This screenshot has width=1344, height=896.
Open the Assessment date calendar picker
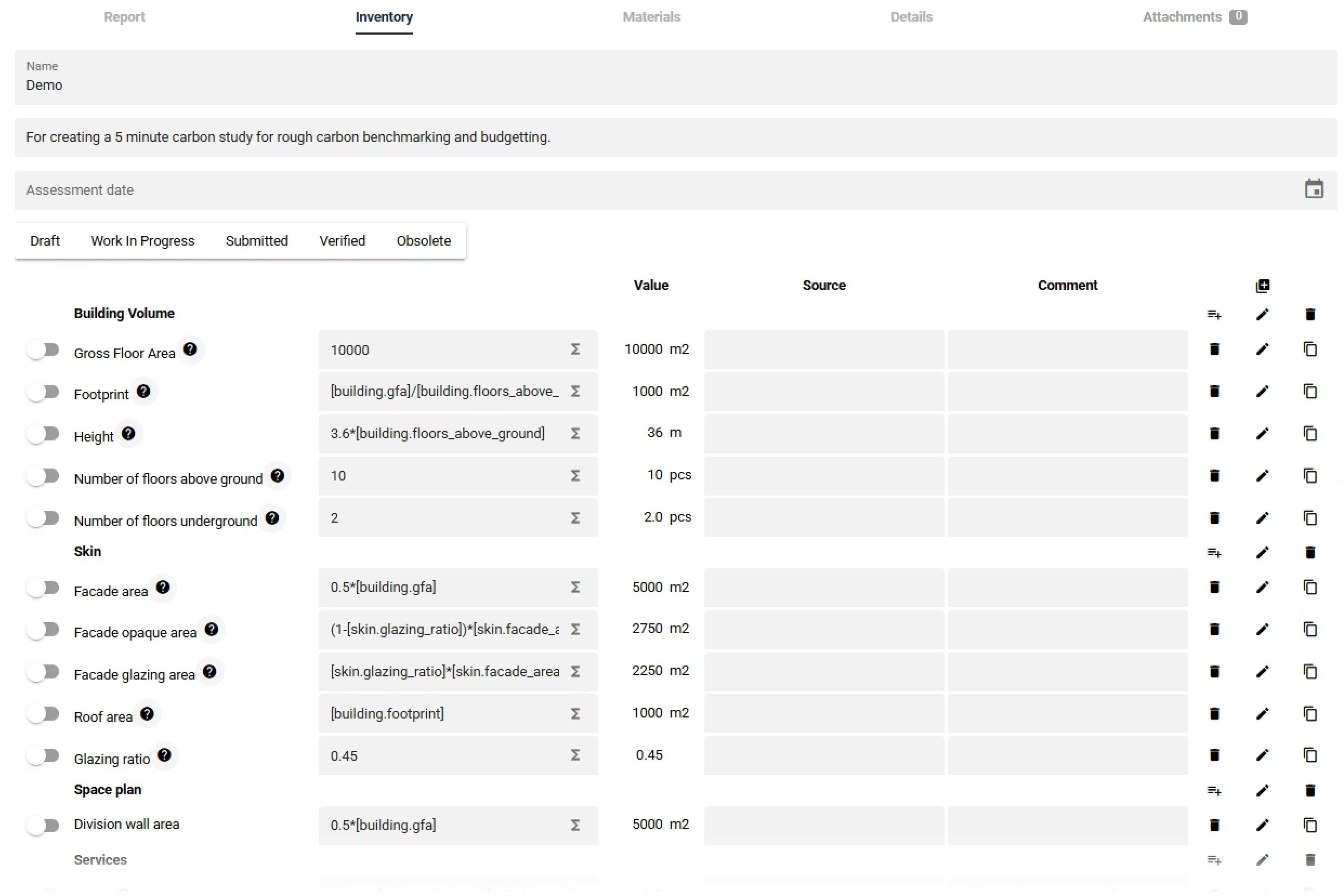point(1313,189)
